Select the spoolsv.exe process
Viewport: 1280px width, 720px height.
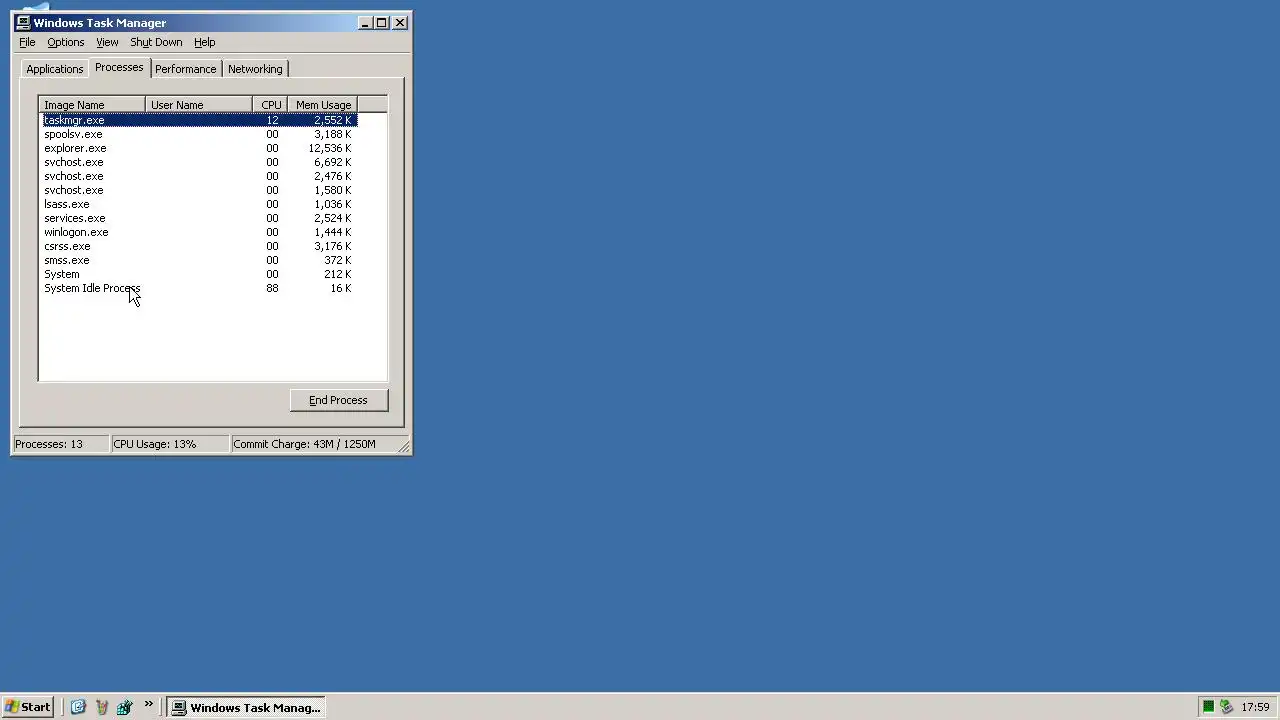pyautogui.click(x=199, y=134)
